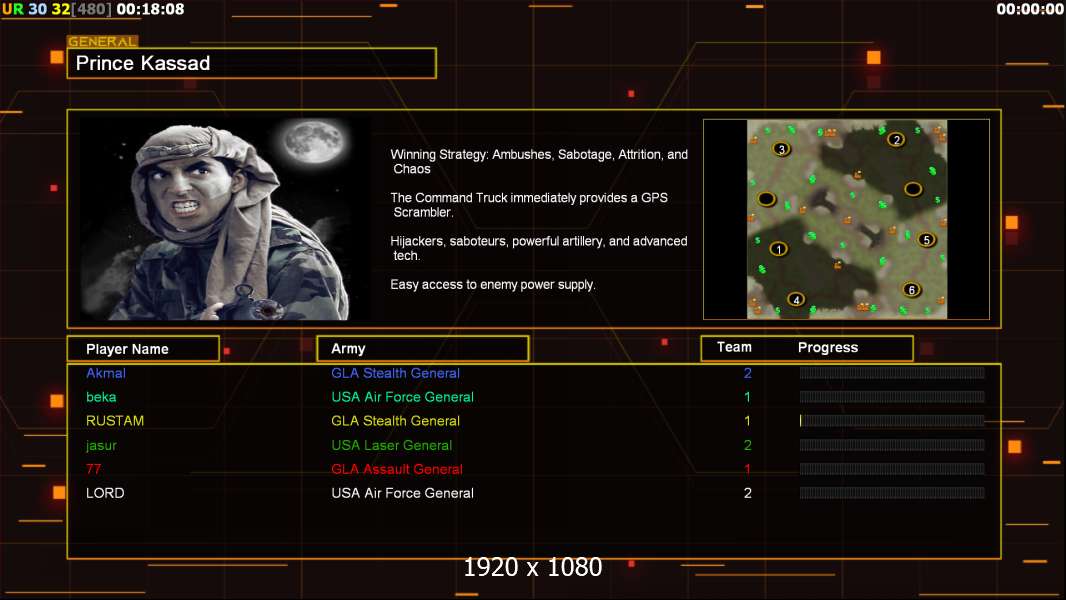
Task: Click player 77's loading progress bar
Action: (x=892, y=469)
